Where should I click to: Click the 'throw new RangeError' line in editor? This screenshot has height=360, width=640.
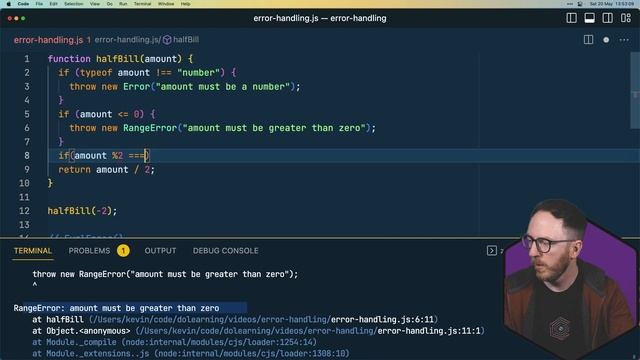[x=222, y=128]
